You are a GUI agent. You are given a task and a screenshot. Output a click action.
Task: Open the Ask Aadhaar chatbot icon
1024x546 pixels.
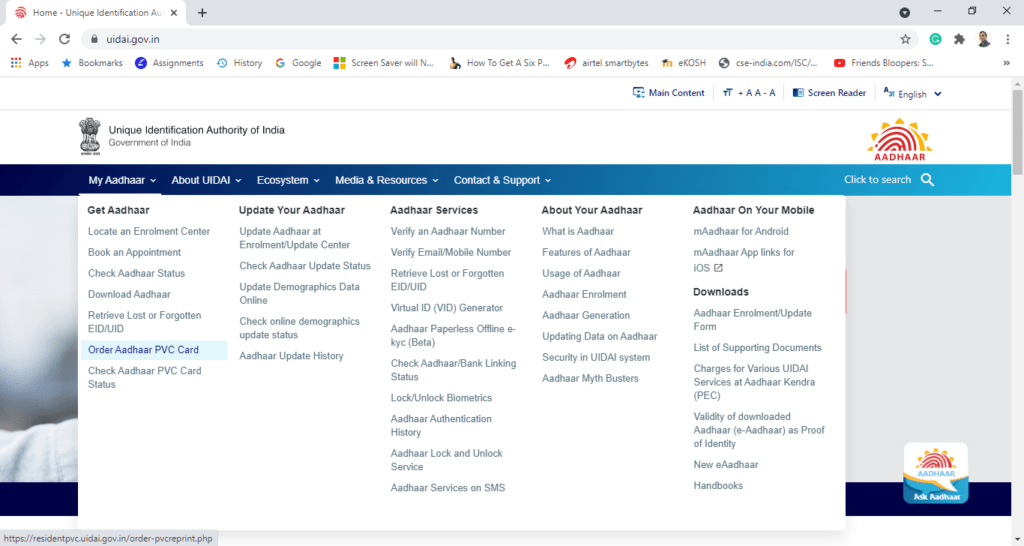(x=935, y=472)
